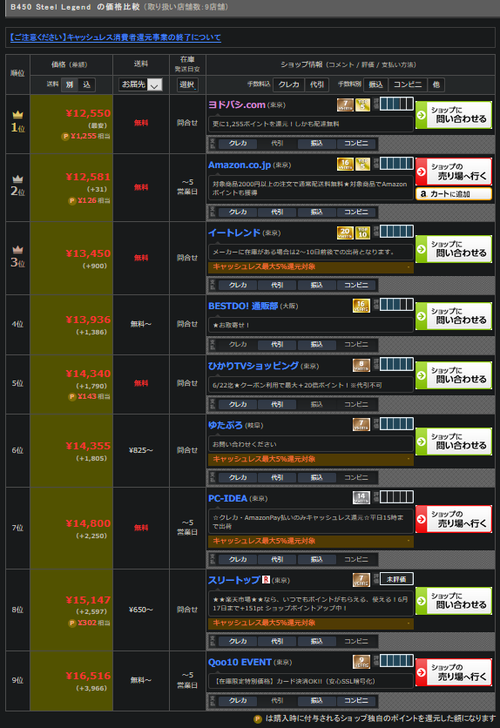Viewport: 500px width, 728px height.
Task: Open the イートレンド shop link
Action: (234, 233)
